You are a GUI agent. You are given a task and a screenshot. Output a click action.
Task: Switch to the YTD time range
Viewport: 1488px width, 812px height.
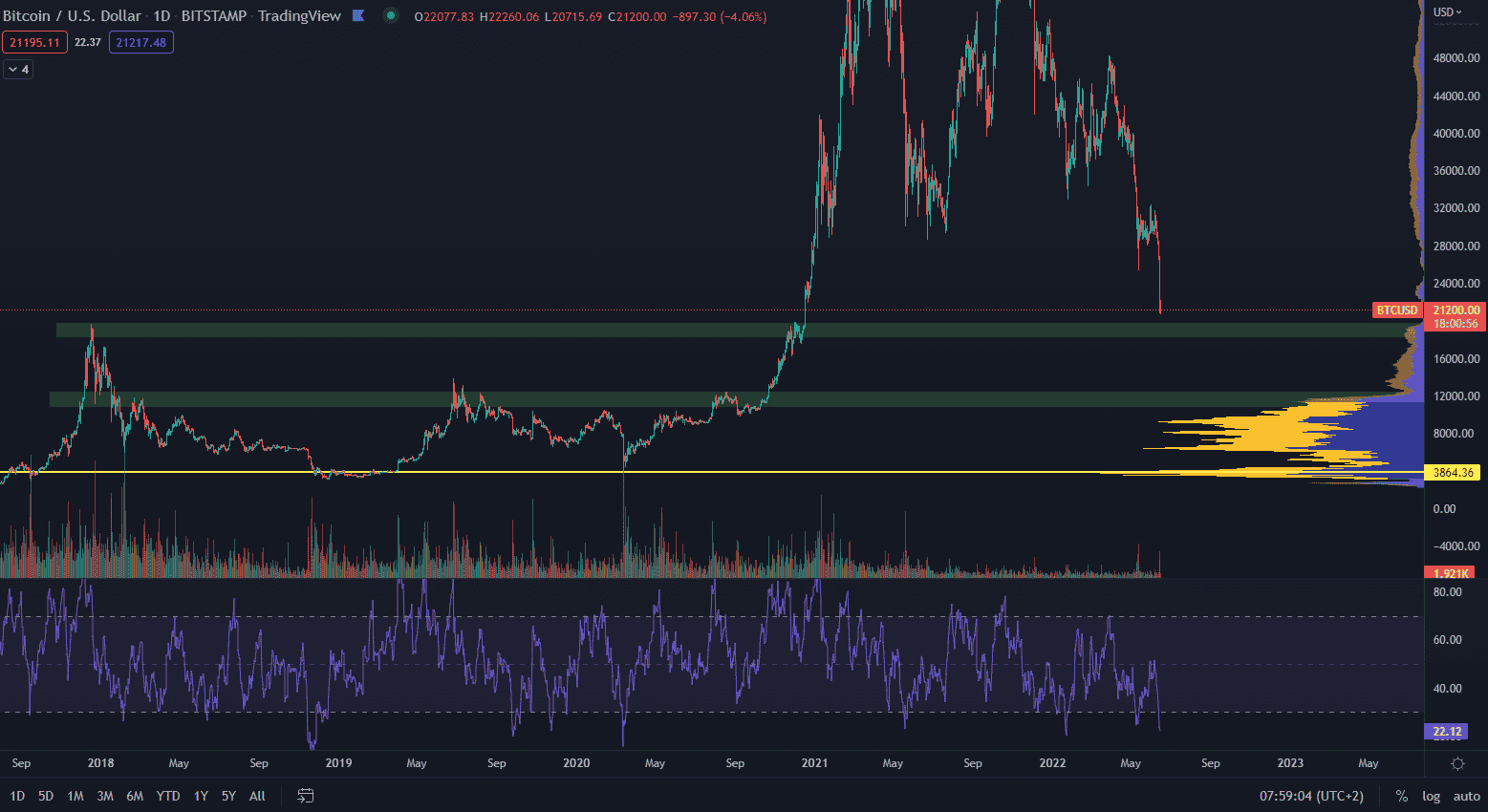click(168, 796)
